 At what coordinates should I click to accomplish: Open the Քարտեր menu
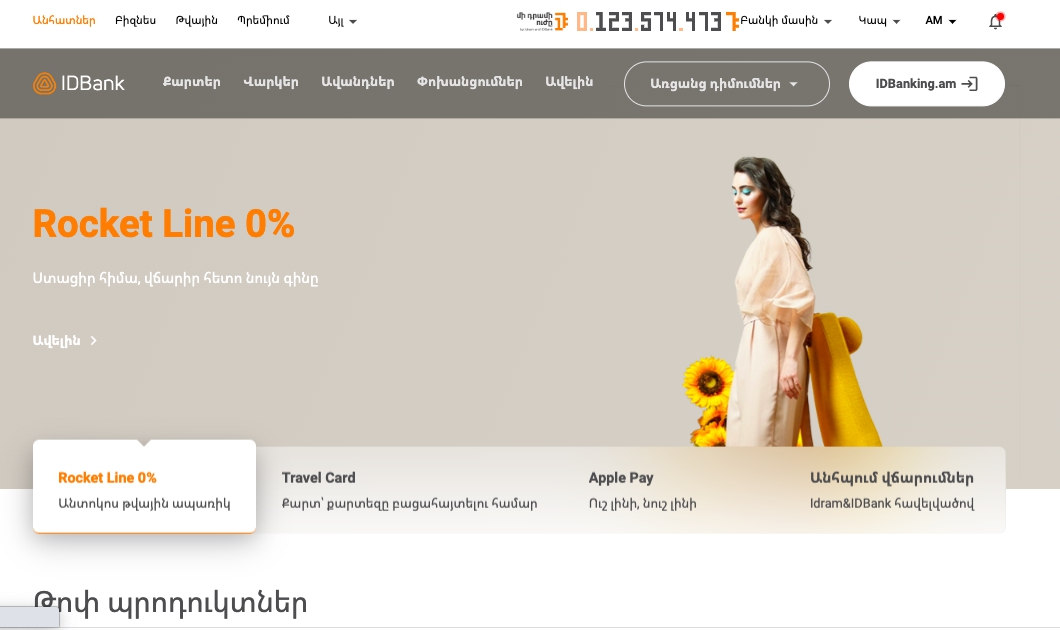191,82
